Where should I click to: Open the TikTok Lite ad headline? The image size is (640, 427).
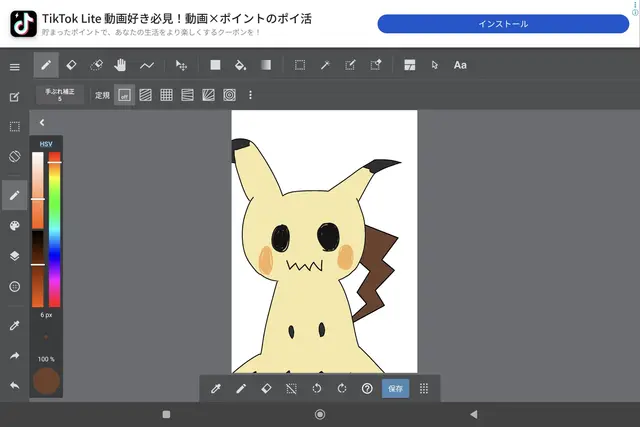[177, 18]
